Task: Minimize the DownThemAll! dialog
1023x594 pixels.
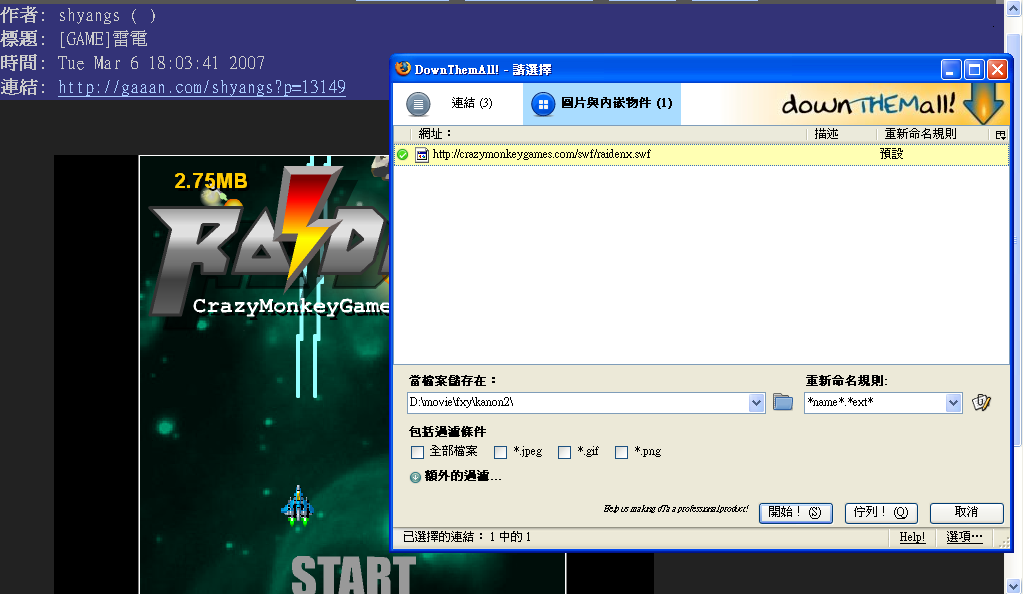Action: (x=951, y=69)
